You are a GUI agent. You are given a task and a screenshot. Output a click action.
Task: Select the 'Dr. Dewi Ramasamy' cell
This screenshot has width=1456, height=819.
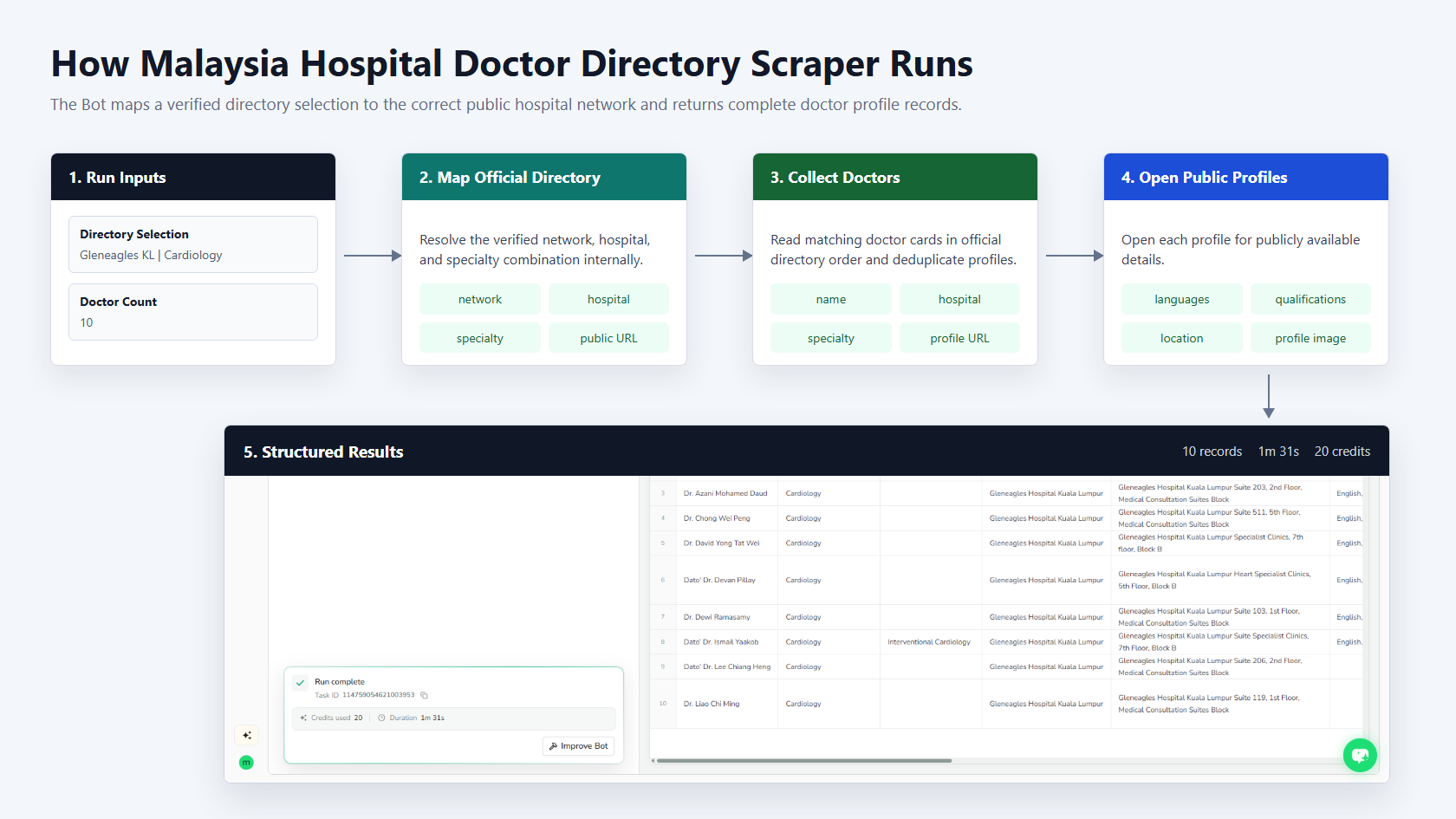pyautogui.click(x=725, y=617)
